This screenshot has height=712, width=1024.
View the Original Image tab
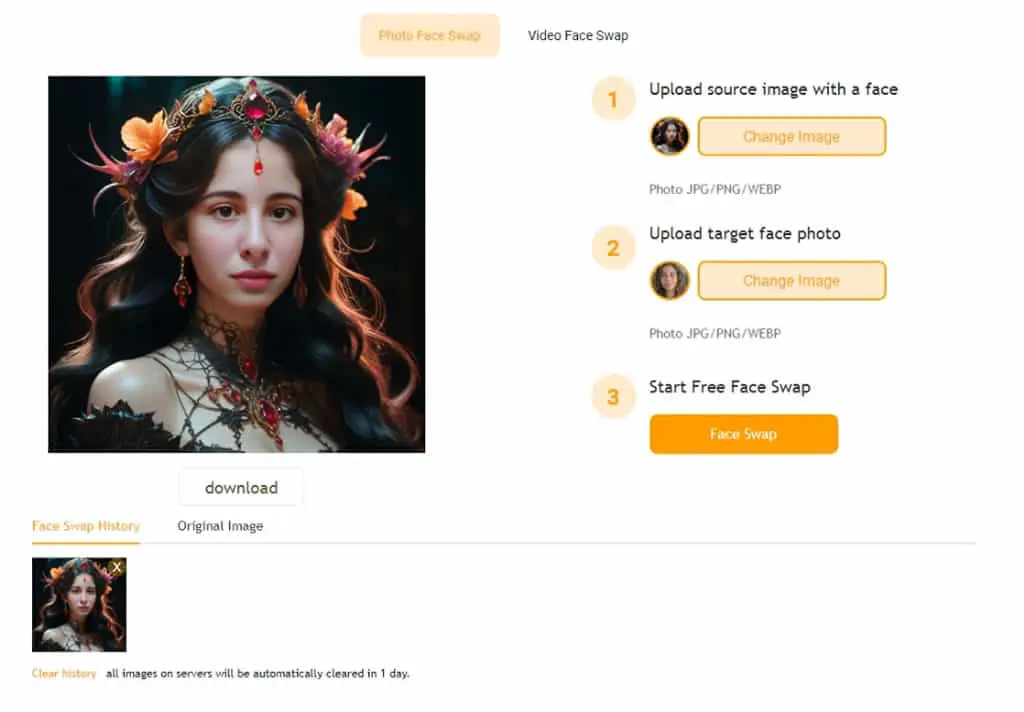pyautogui.click(x=220, y=526)
